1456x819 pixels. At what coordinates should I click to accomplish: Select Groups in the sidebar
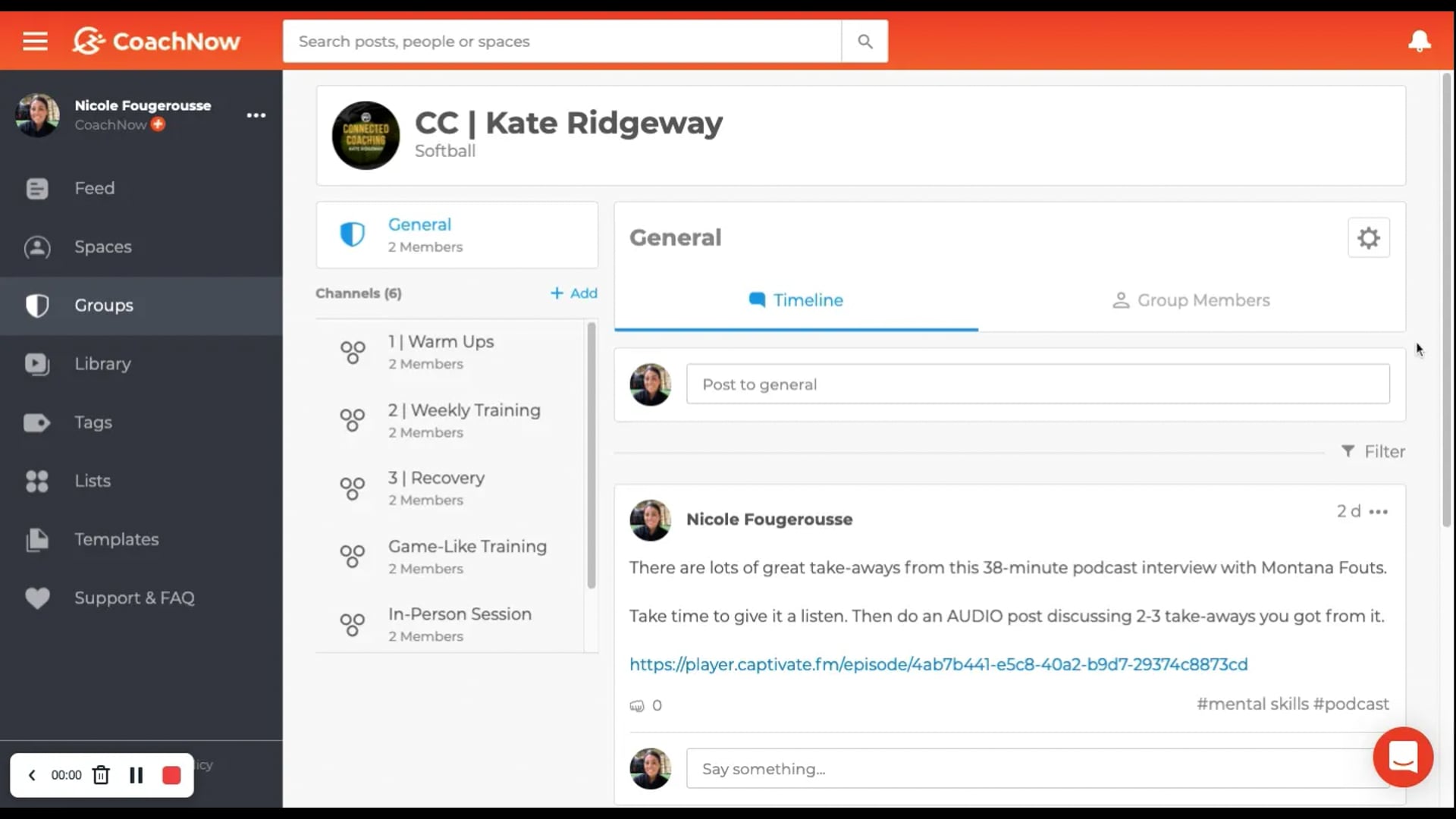[x=141, y=305]
